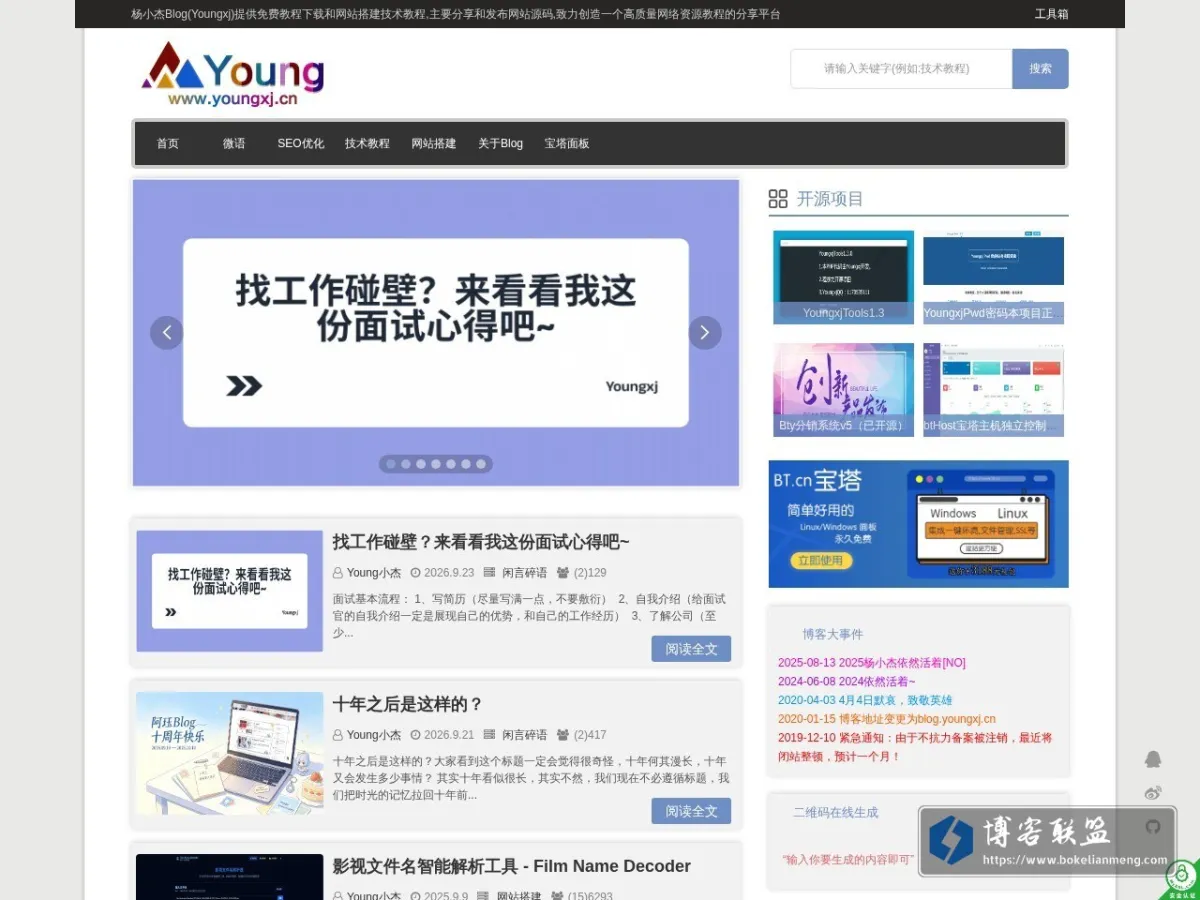Screen dimensions: 1200x900
Task: Click author Young小杰 on 2026.9.23 post
Action: coord(374,573)
